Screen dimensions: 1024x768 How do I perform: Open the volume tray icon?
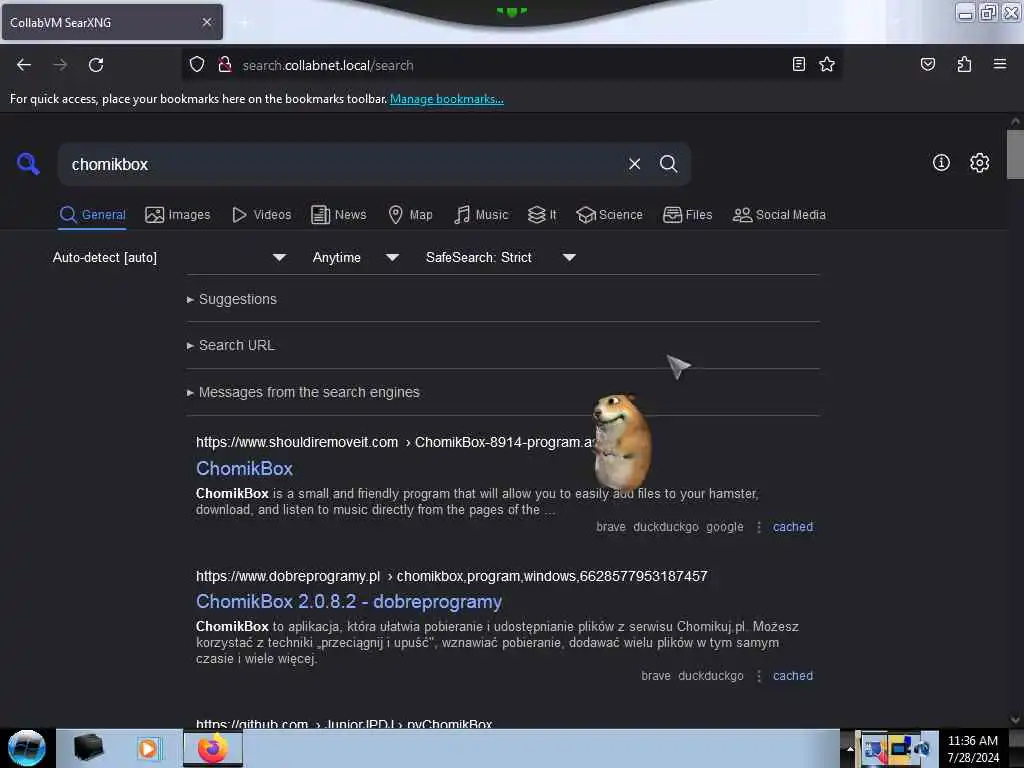[x=923, y=748]
